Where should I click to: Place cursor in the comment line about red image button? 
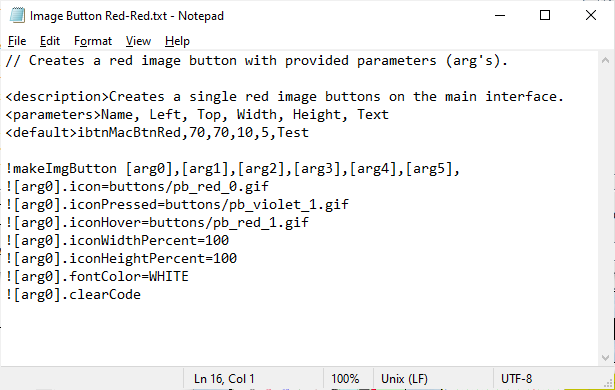click(257, 61)
